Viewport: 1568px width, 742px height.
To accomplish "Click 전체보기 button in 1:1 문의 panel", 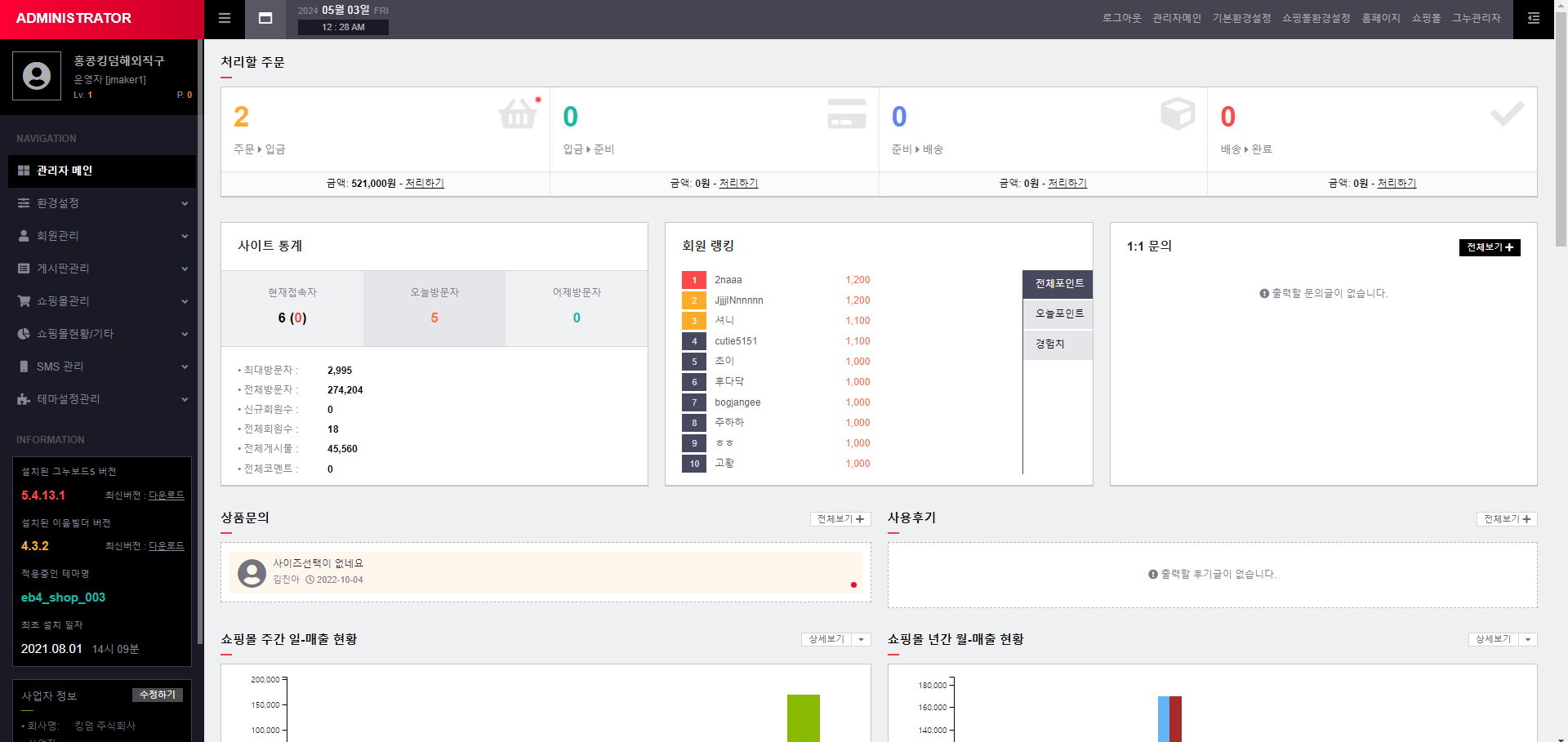I will click(1489, 247).
